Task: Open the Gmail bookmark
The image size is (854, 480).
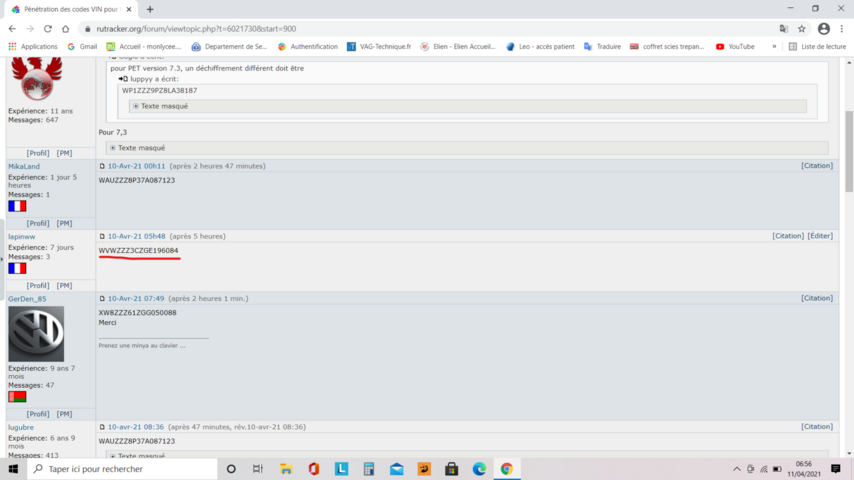Action: (82, 47)
